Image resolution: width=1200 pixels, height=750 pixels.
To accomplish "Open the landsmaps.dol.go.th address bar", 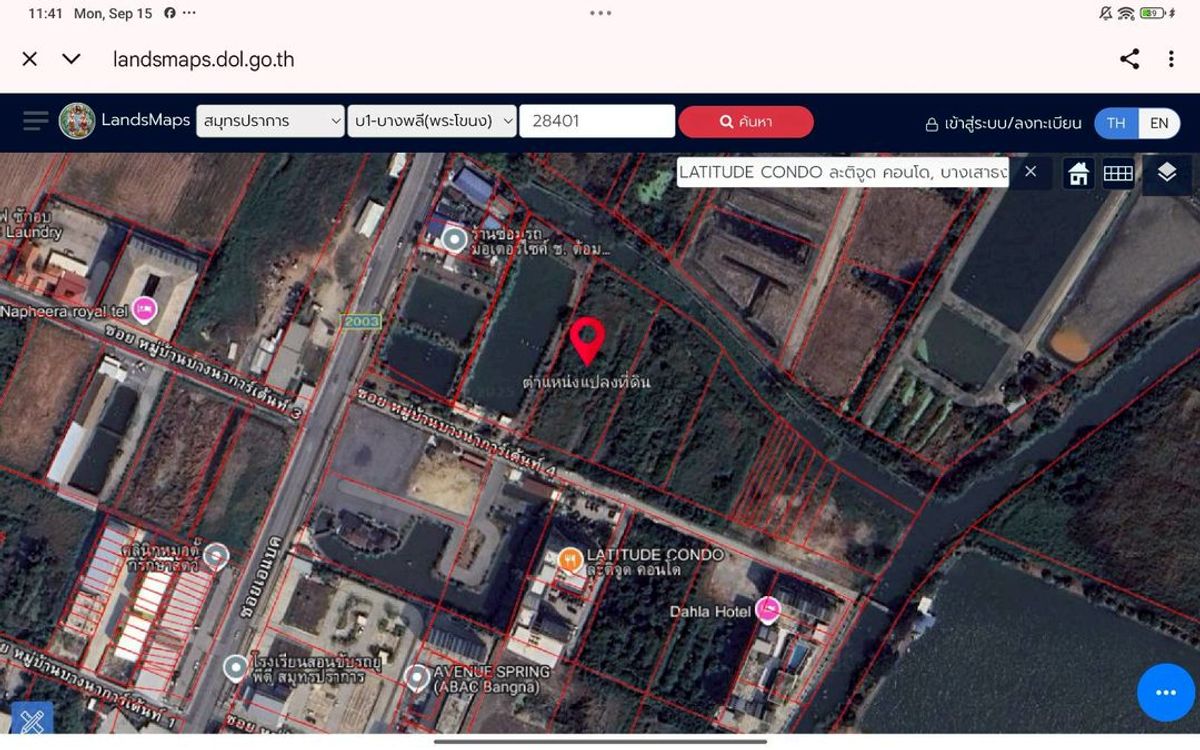I will click(x=204, y=59).
